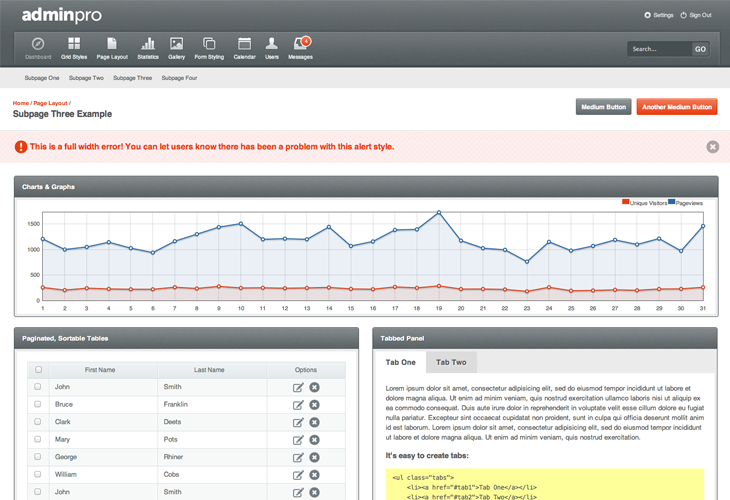Open Subpage One
Viewport: 730px width, 500px height.
point(42,78)
